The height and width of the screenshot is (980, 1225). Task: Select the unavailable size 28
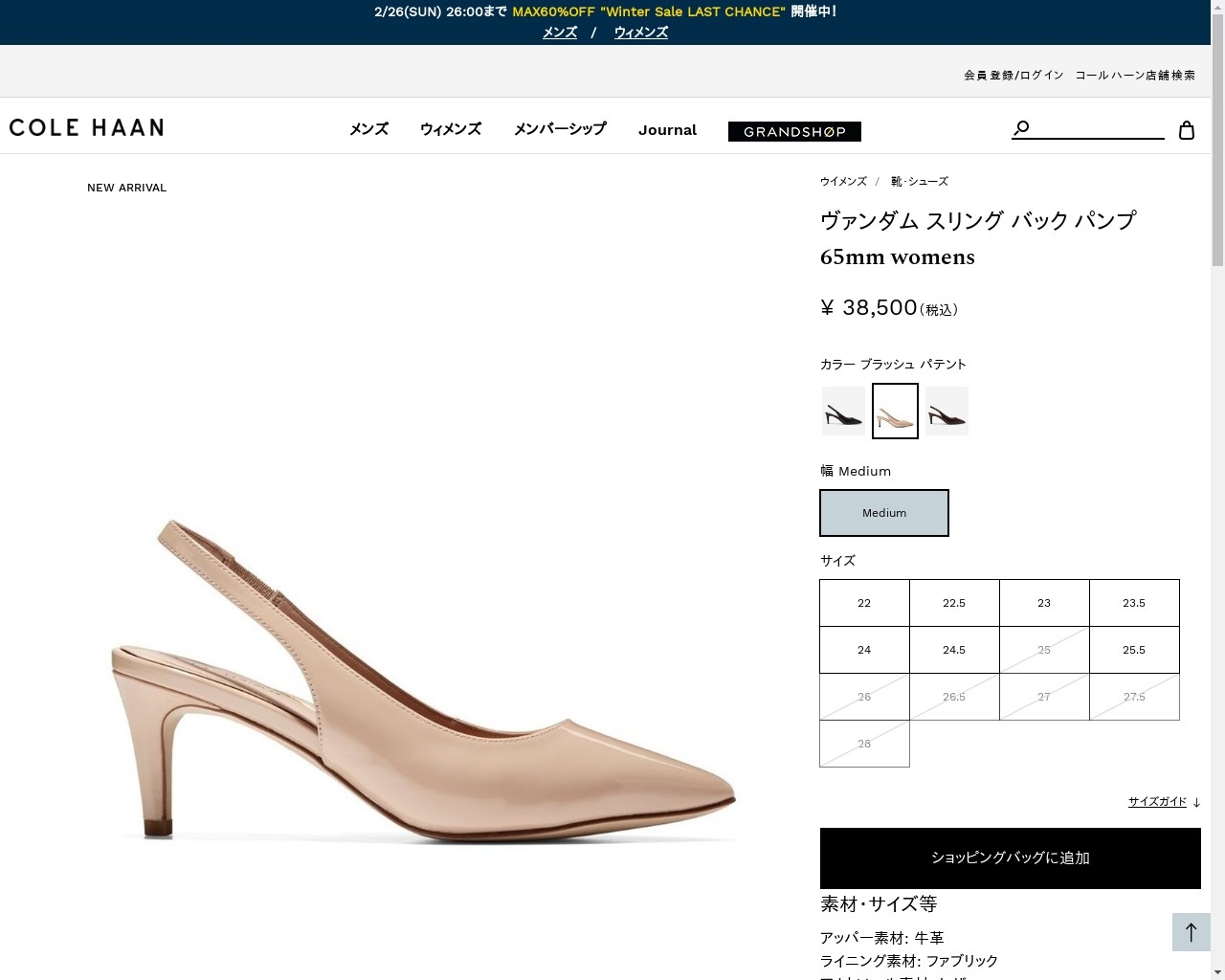pyautogui.click(x=864, y=744)
